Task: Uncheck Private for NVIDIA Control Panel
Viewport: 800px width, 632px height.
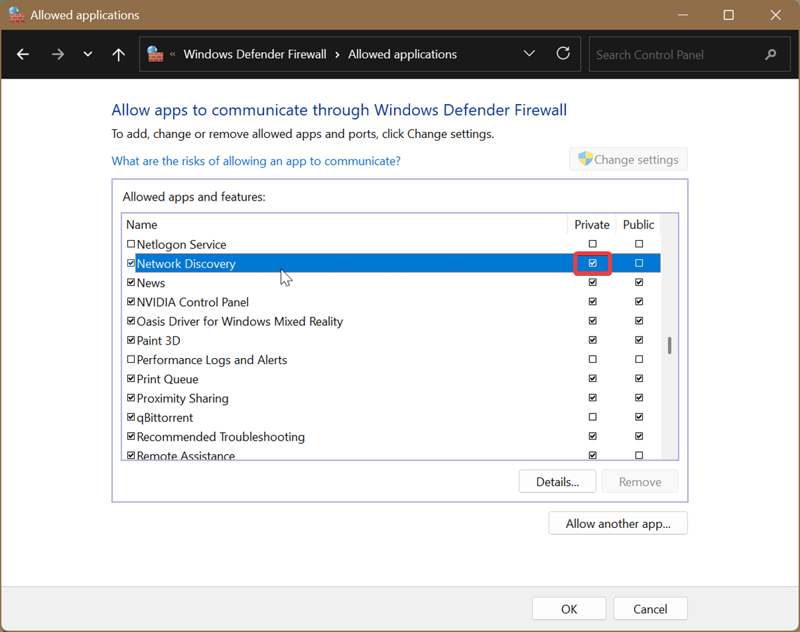Action: coord(592,301)
